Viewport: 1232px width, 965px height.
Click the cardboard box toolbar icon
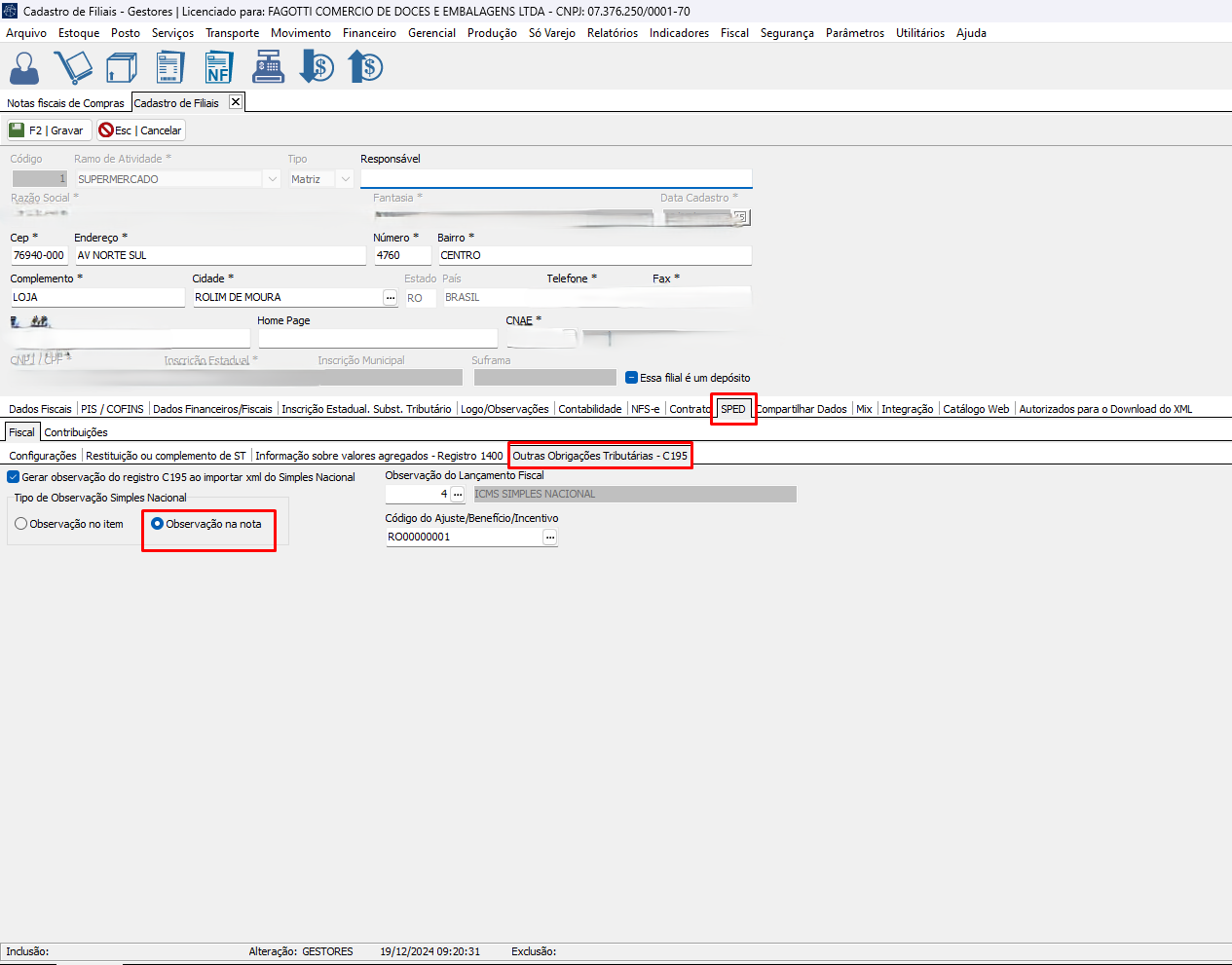[x=122, y=68]
